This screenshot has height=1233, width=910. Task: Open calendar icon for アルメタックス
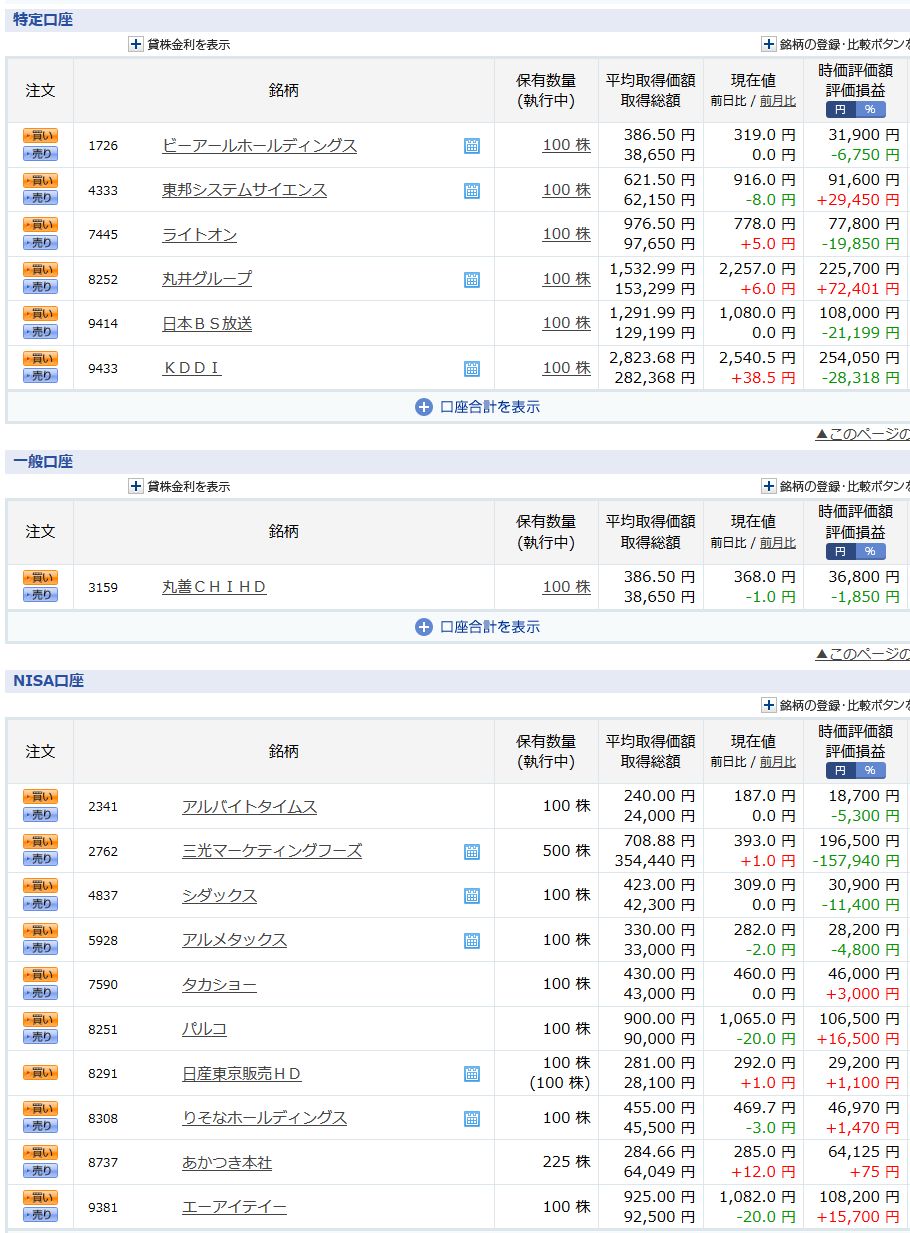pos(472,941)
